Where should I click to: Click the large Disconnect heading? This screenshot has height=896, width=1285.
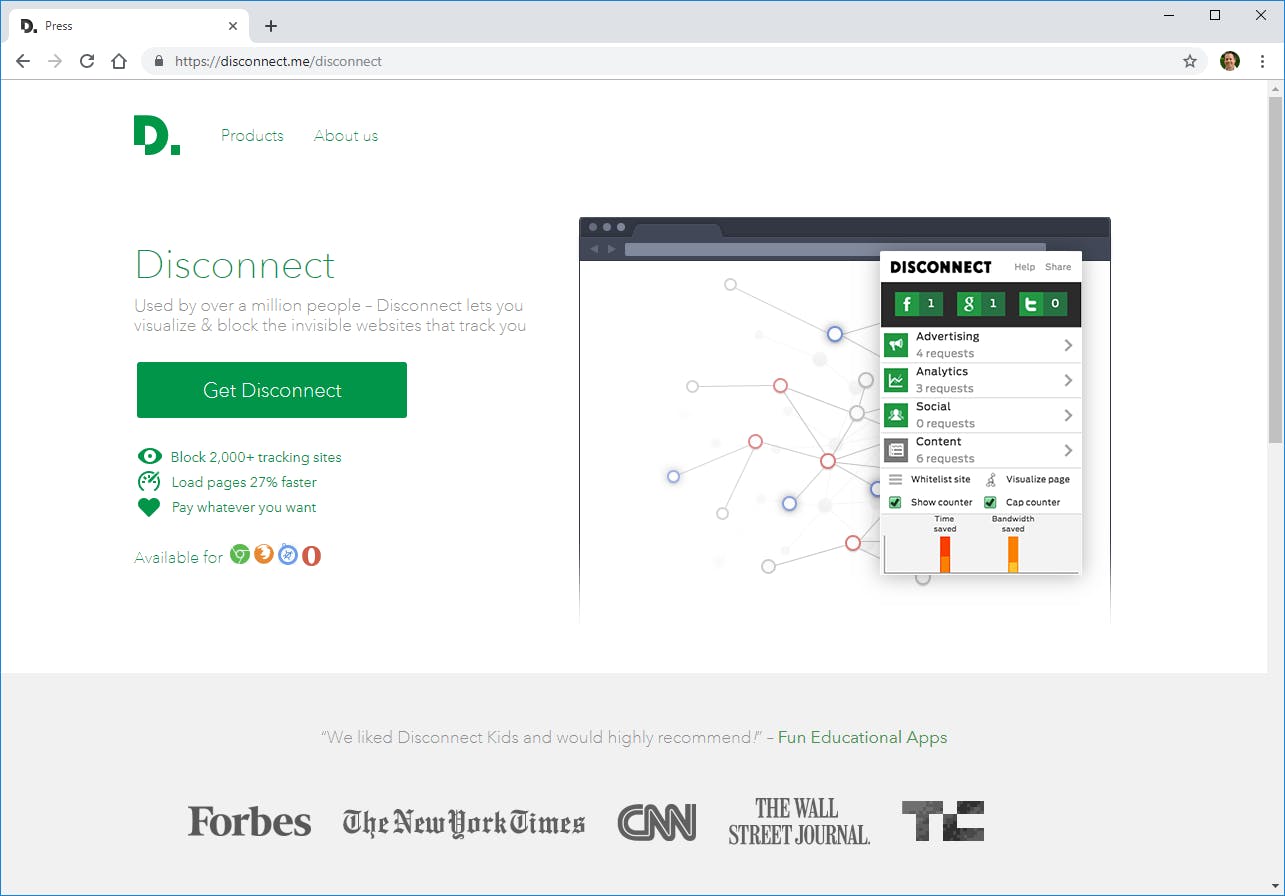click(x=235, y=265)
